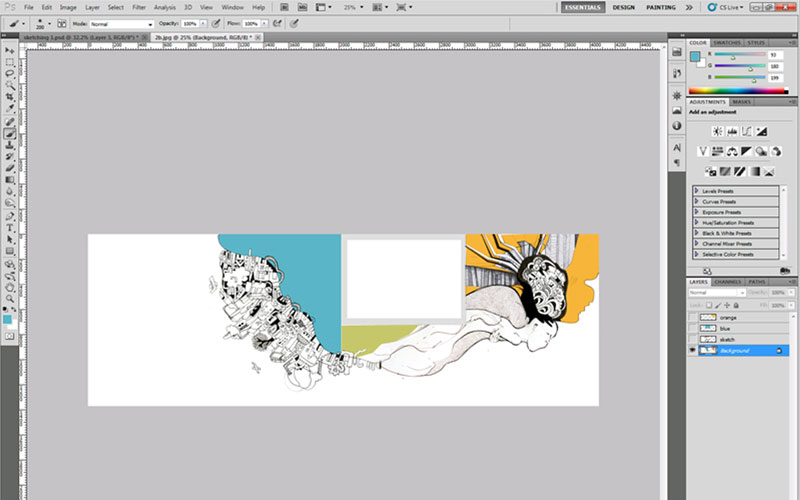Select the Gradient tool
Viewport: 800px width, 500px height.
pyautogui.click(x=10, y=180)
